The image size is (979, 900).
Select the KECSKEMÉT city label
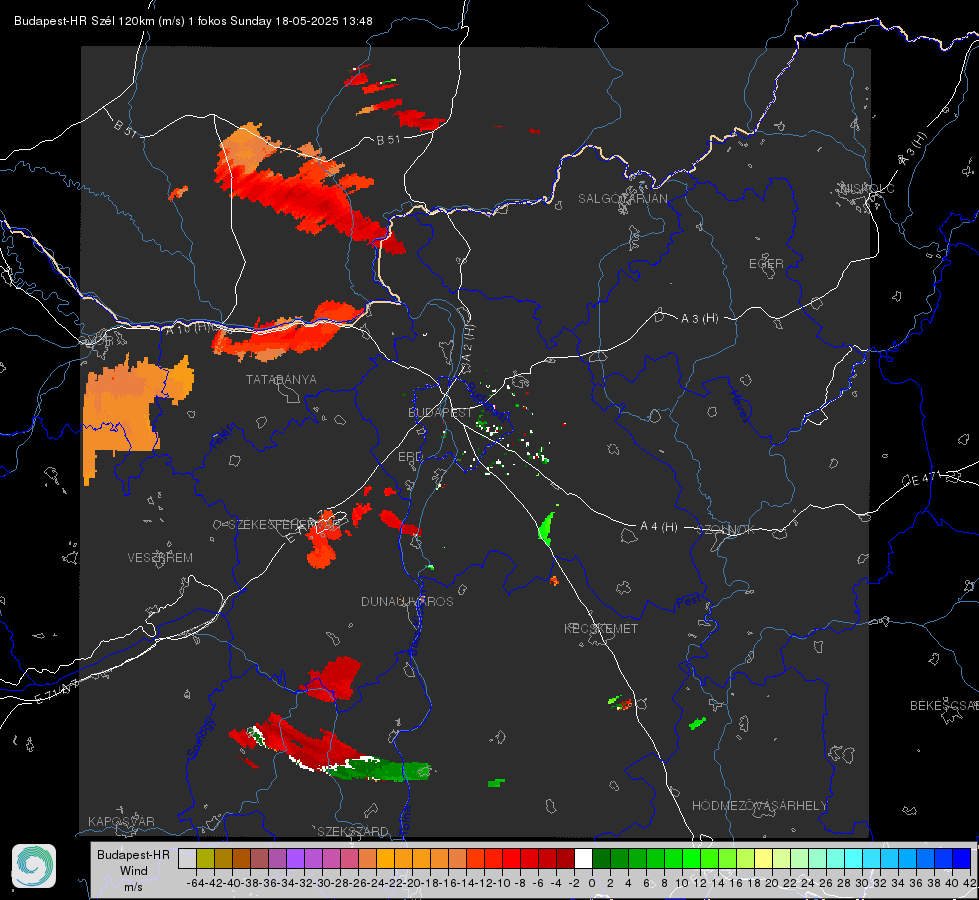(601, 629)
